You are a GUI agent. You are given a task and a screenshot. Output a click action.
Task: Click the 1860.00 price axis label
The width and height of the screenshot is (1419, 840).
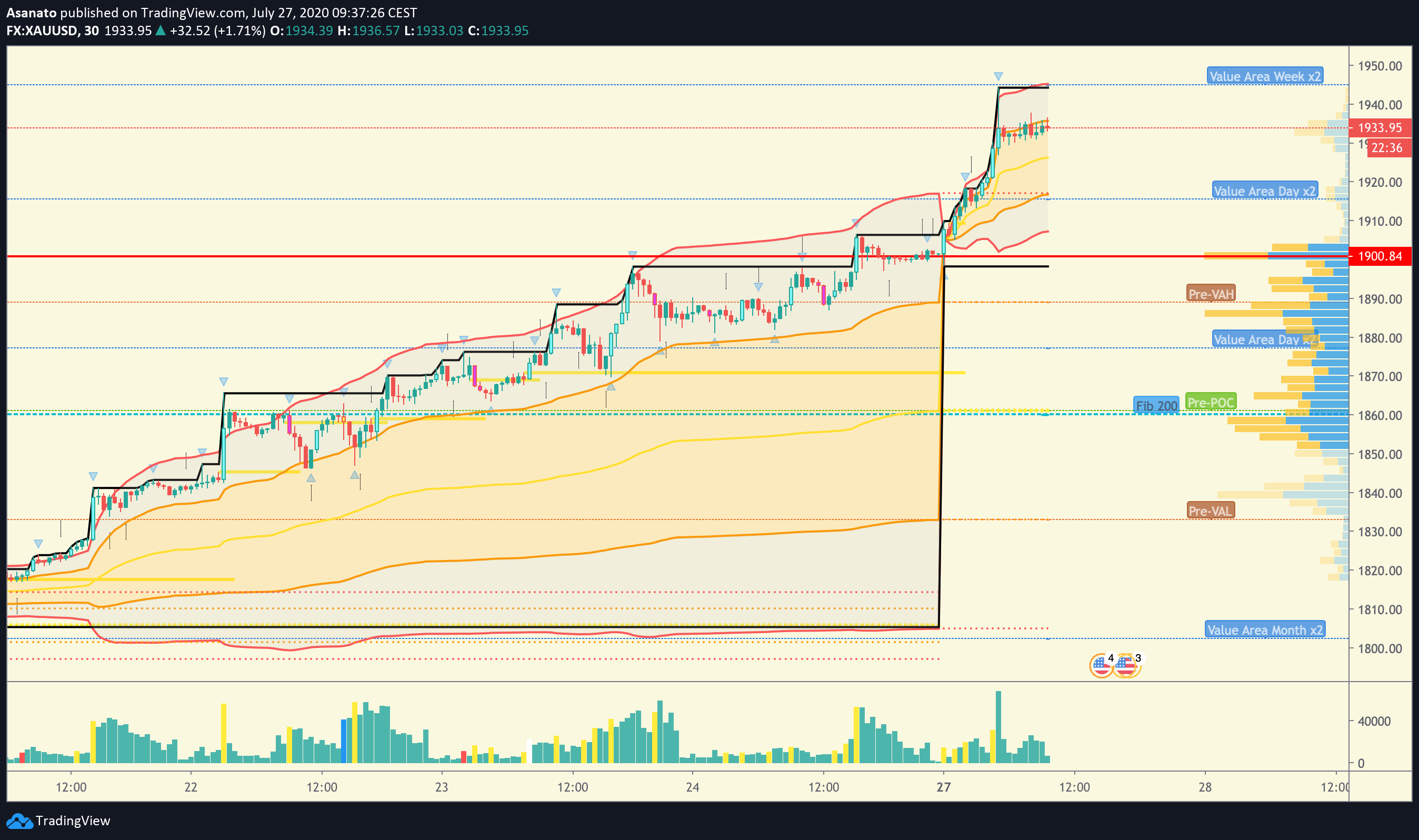pos(1380,415)
